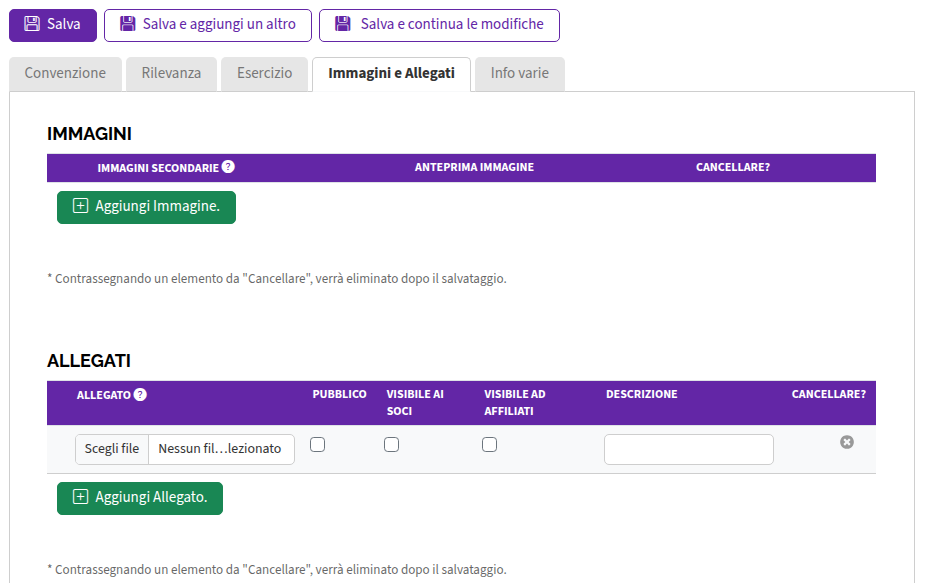Click the ALLEGATI section heading

(89, 361)
